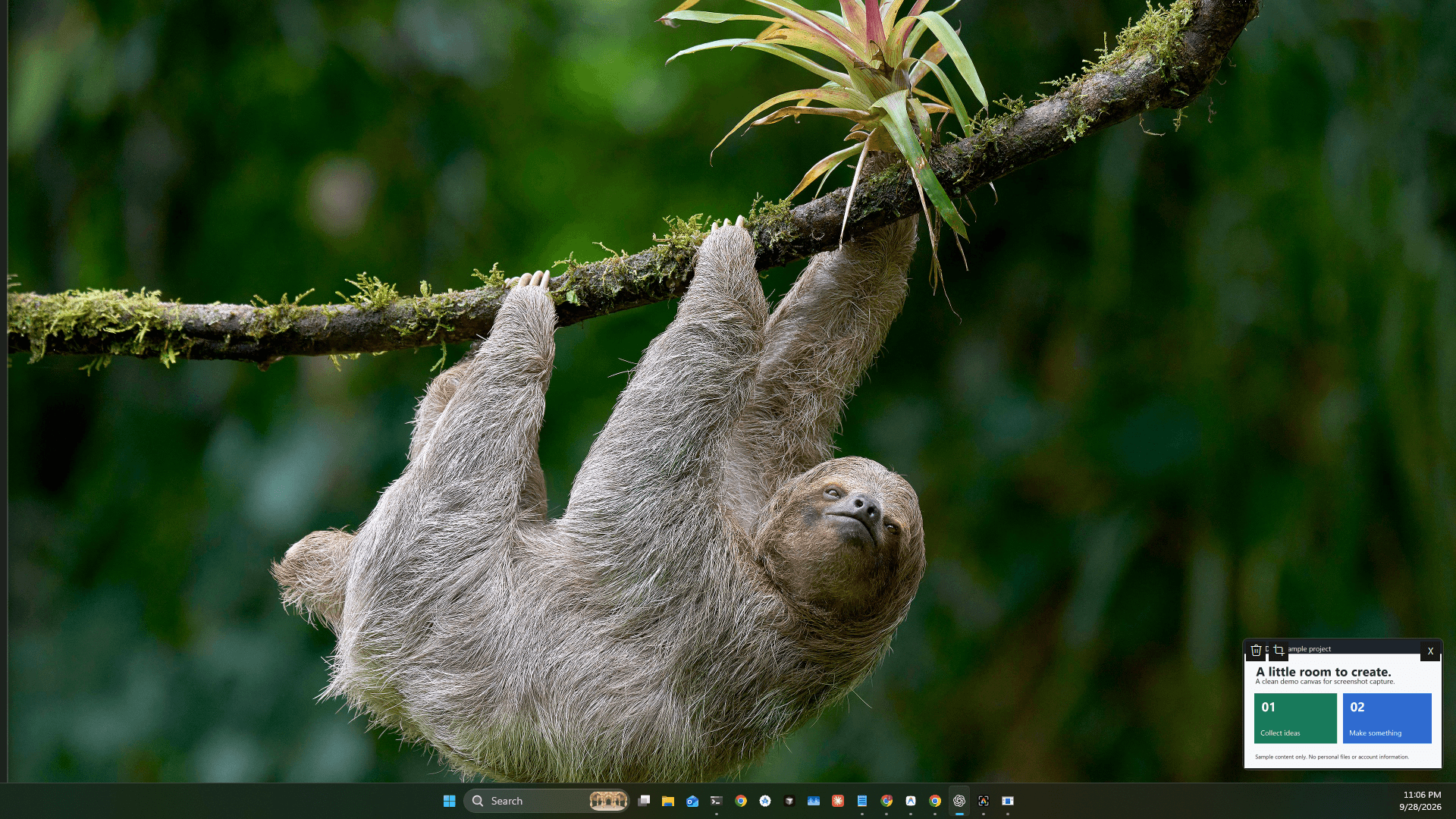Open the Chrome icon right of Terminal
Viewport: 1456px width, 819px height.
tap(741, 801)
